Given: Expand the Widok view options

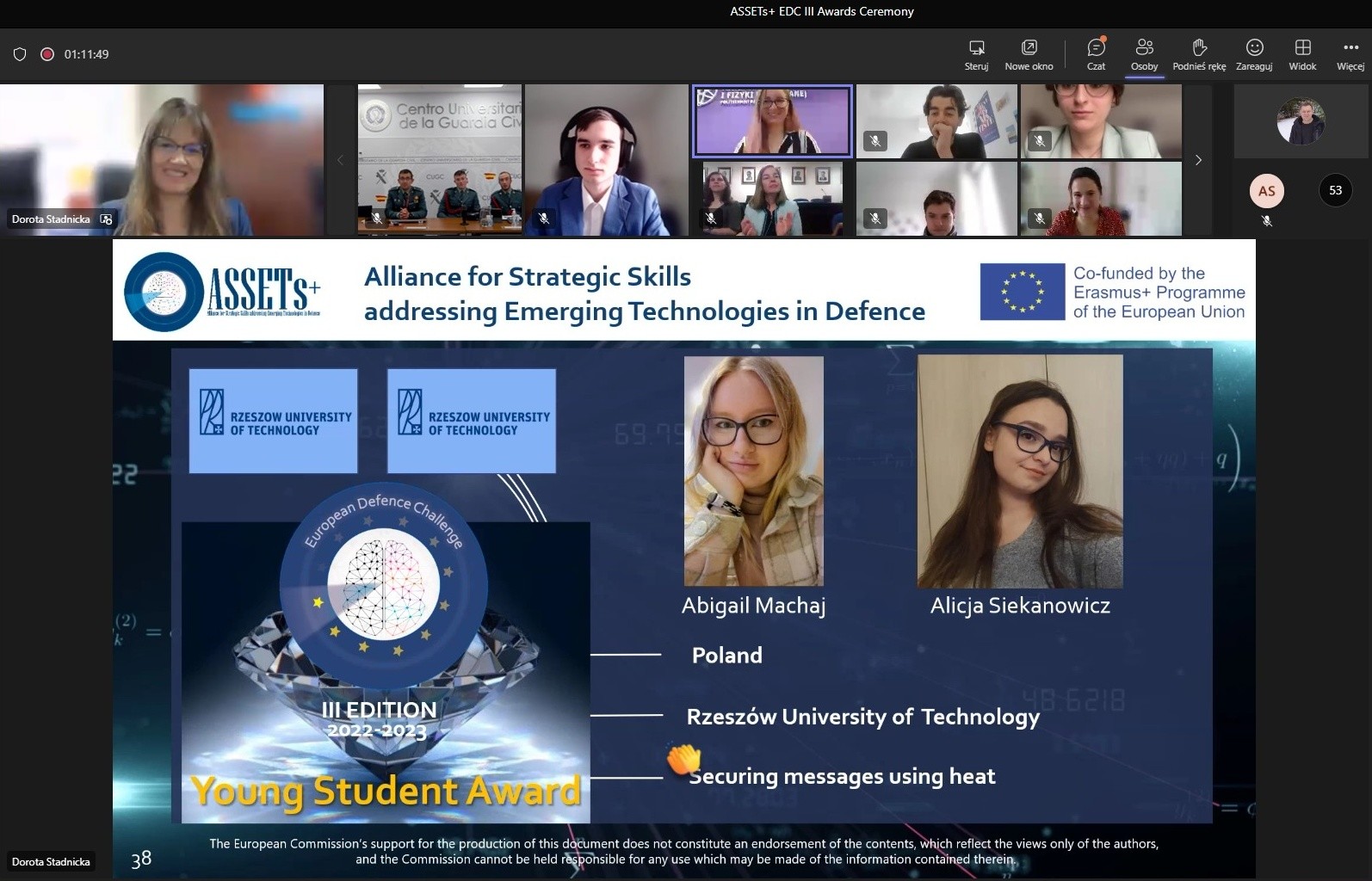Looking at the screenshot, I should tap(1302, 54).
